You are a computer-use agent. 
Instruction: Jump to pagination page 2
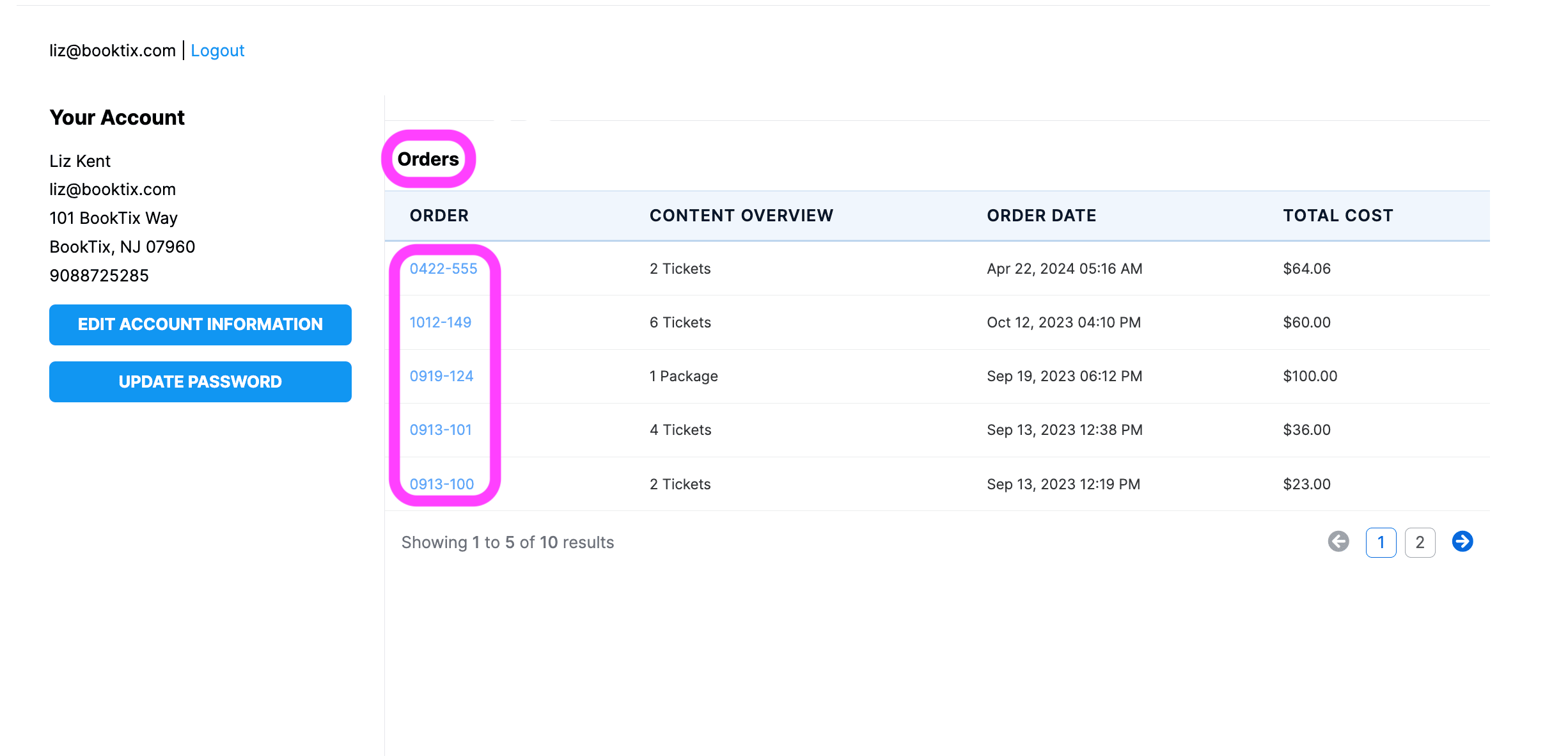(x=1420, y=542)
